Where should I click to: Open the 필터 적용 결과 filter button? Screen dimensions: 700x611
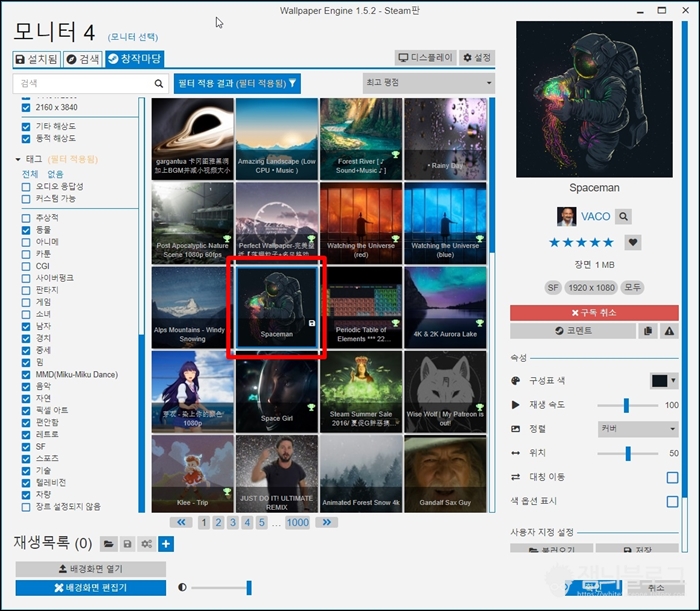[237, 83]
